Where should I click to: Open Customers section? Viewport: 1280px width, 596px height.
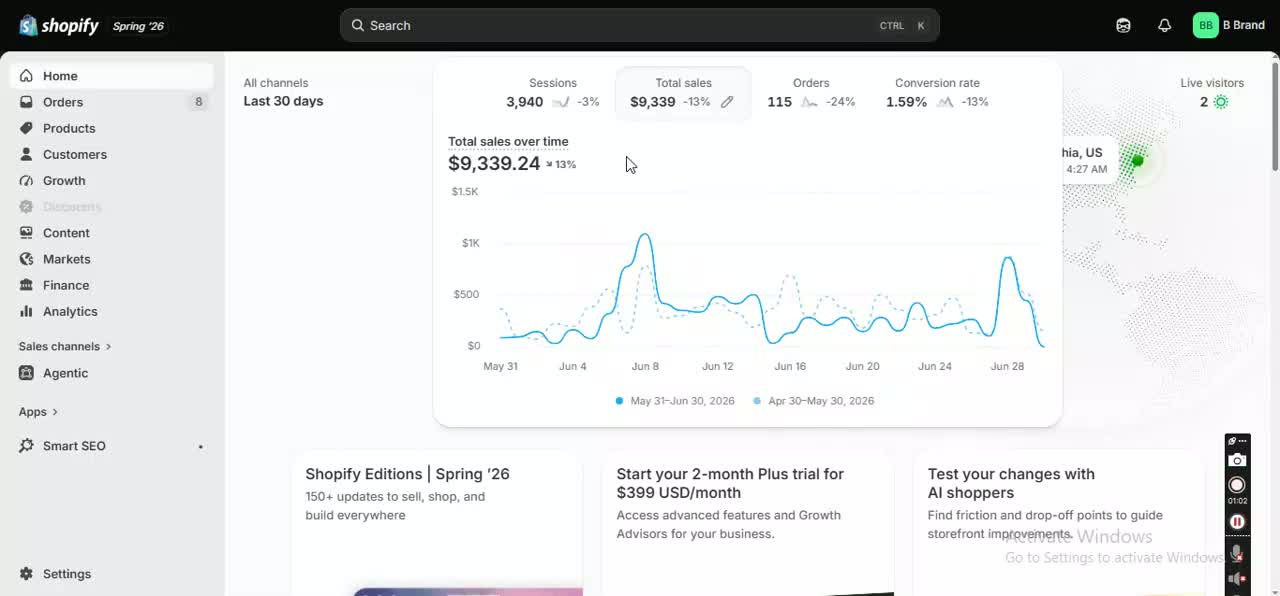112,154
